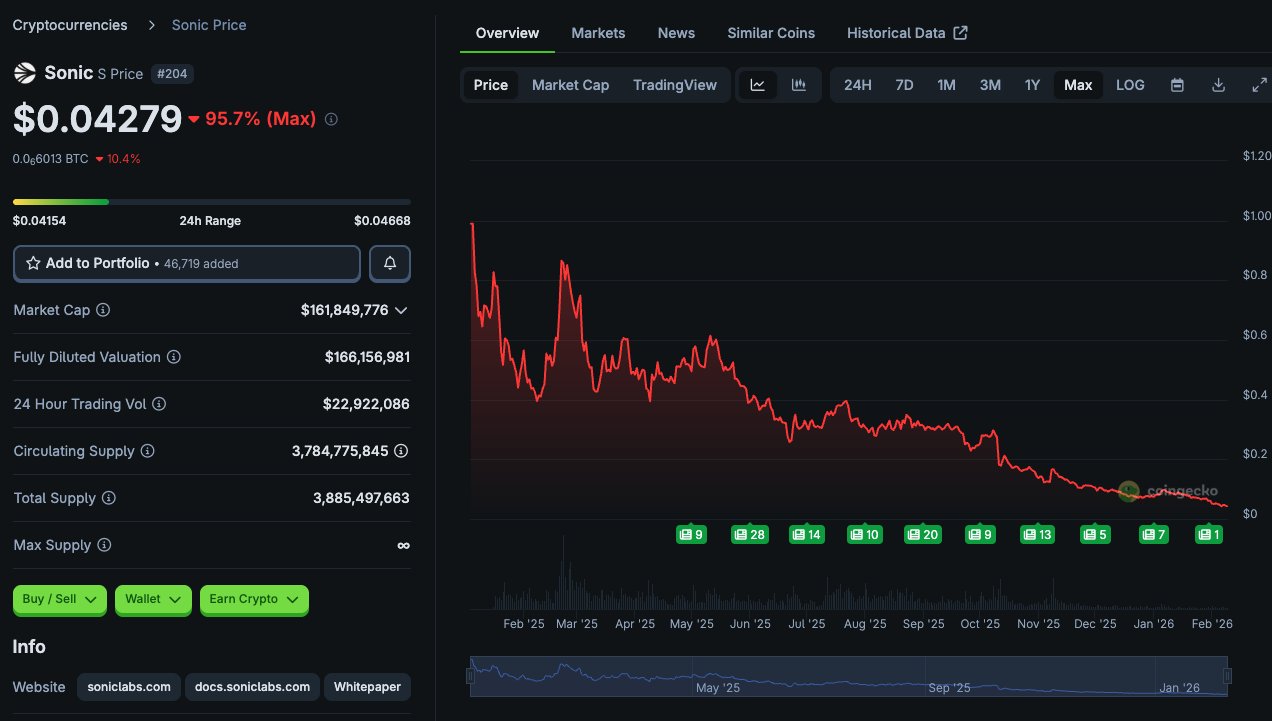The height and width of the screenshot is (721, 1272).
Task: Expand the Market Cap details chevron
Action: click(x=401, y=310)
